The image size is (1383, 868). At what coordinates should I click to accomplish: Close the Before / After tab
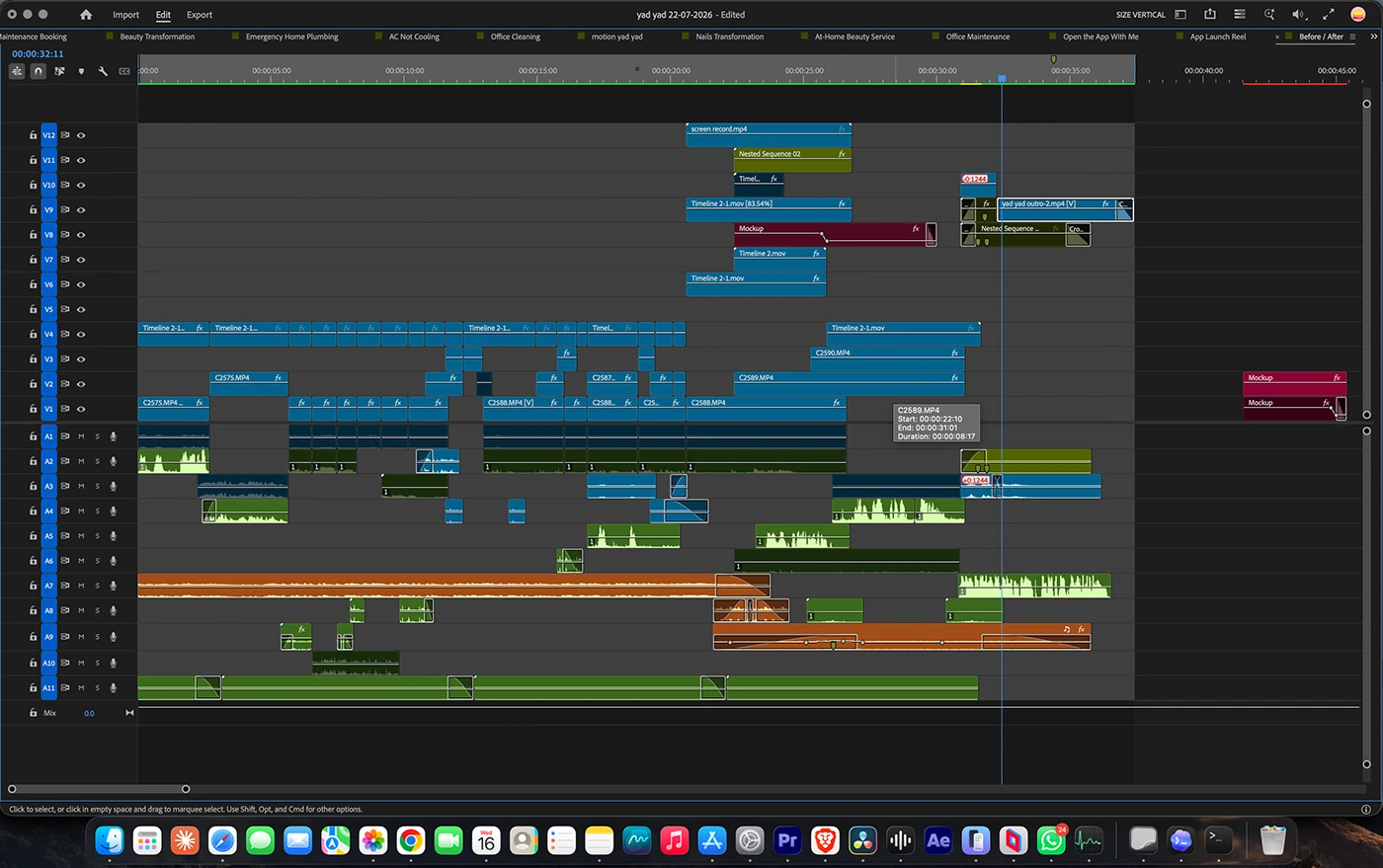pos(1277,37)
